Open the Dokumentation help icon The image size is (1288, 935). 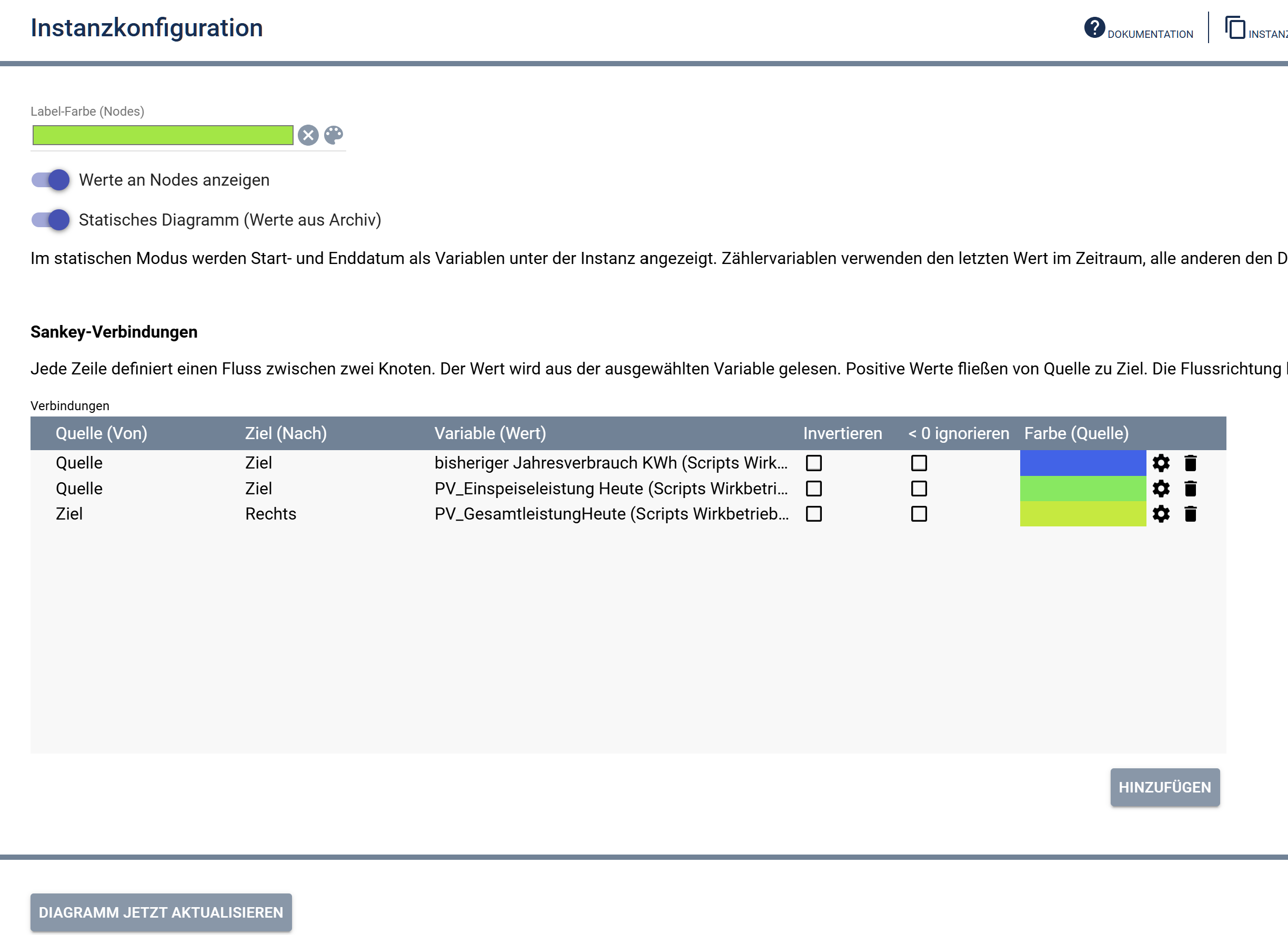[x=1094, y=27]
